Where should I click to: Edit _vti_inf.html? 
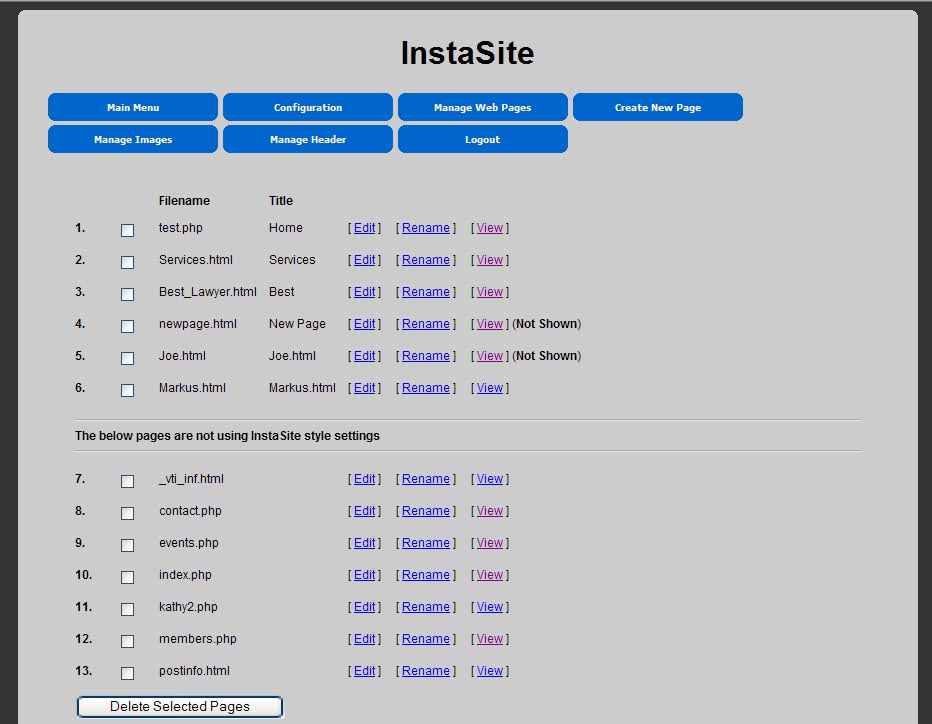[364, 479]
